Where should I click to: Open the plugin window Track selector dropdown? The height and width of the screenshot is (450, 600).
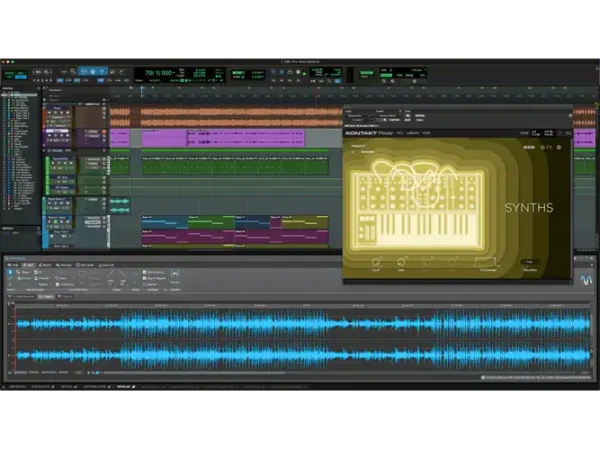coord(359,116)
